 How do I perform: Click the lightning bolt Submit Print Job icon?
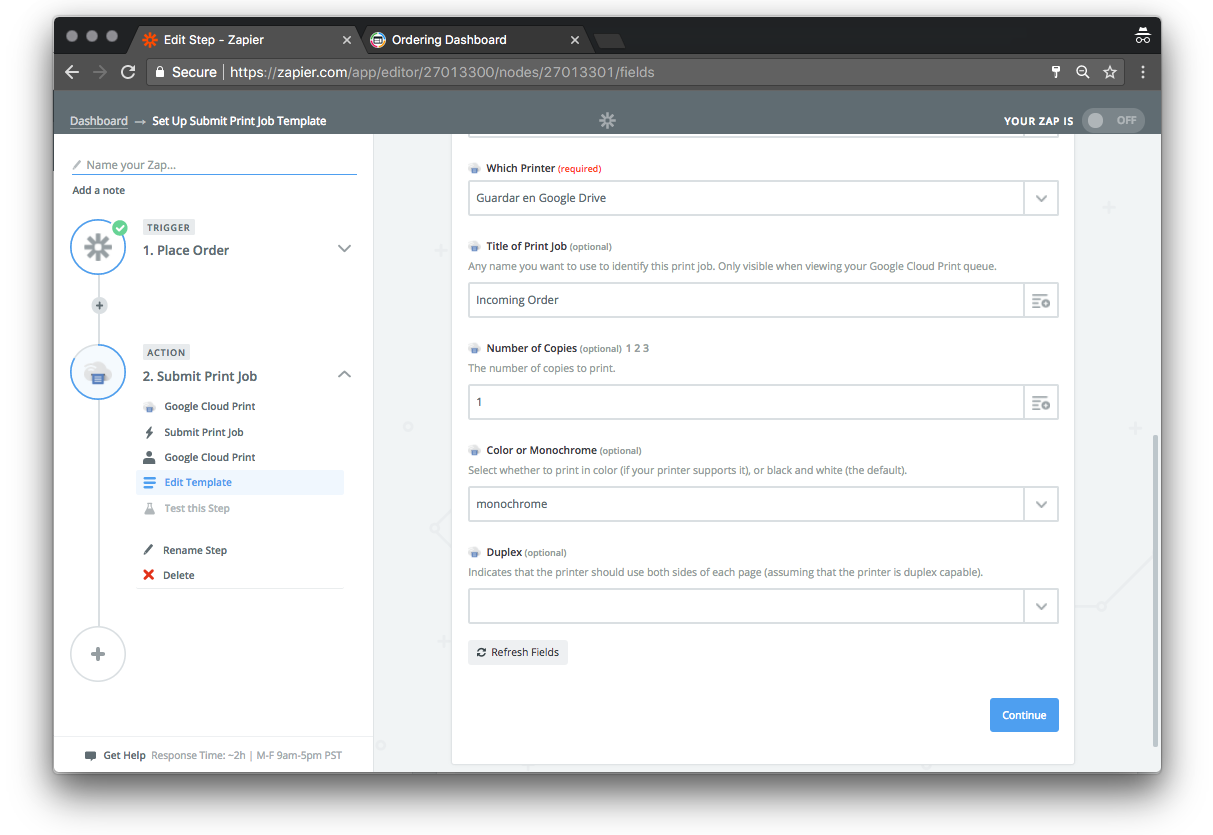(x=149, y=432)
